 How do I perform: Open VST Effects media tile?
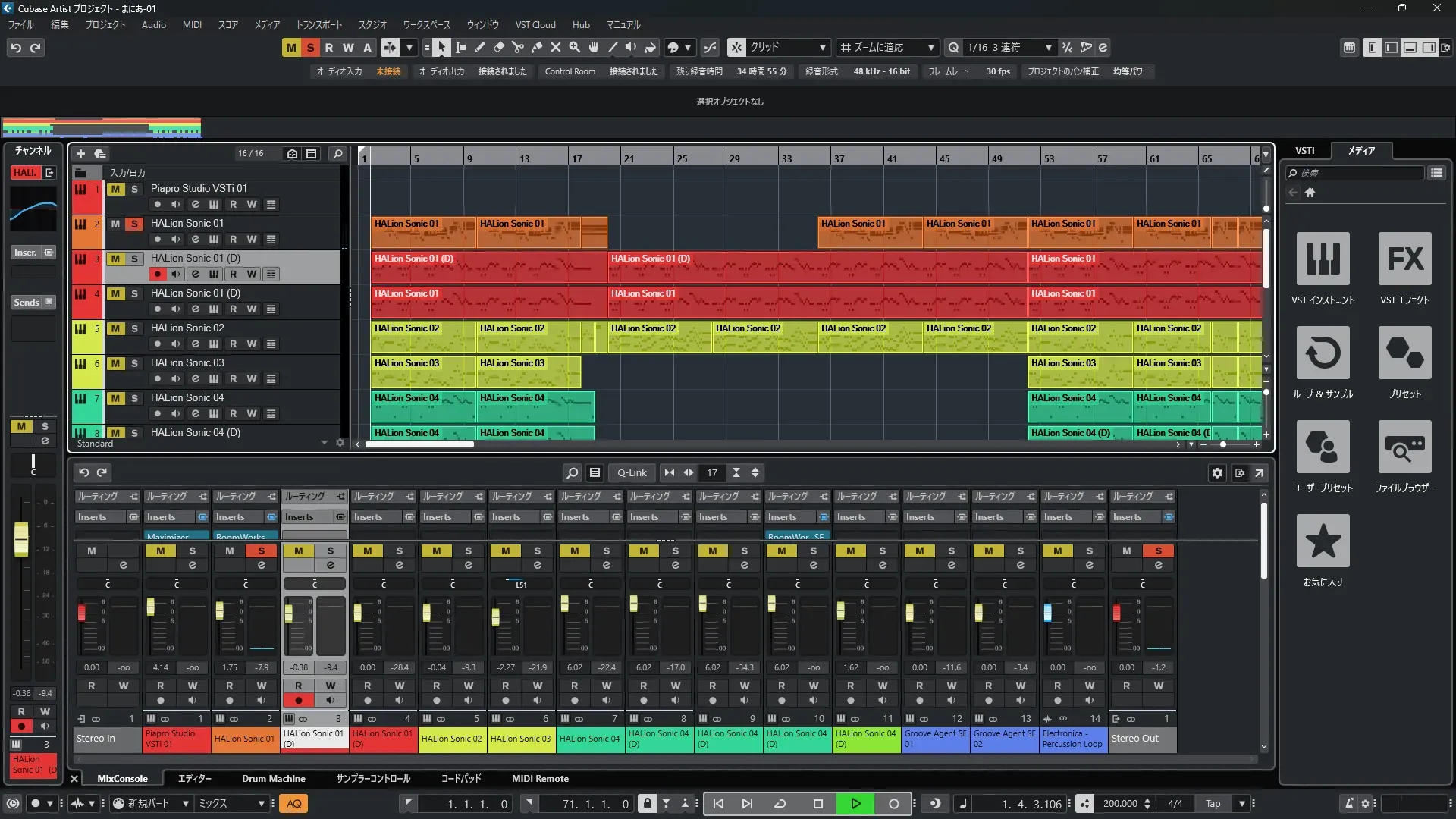1404,259
